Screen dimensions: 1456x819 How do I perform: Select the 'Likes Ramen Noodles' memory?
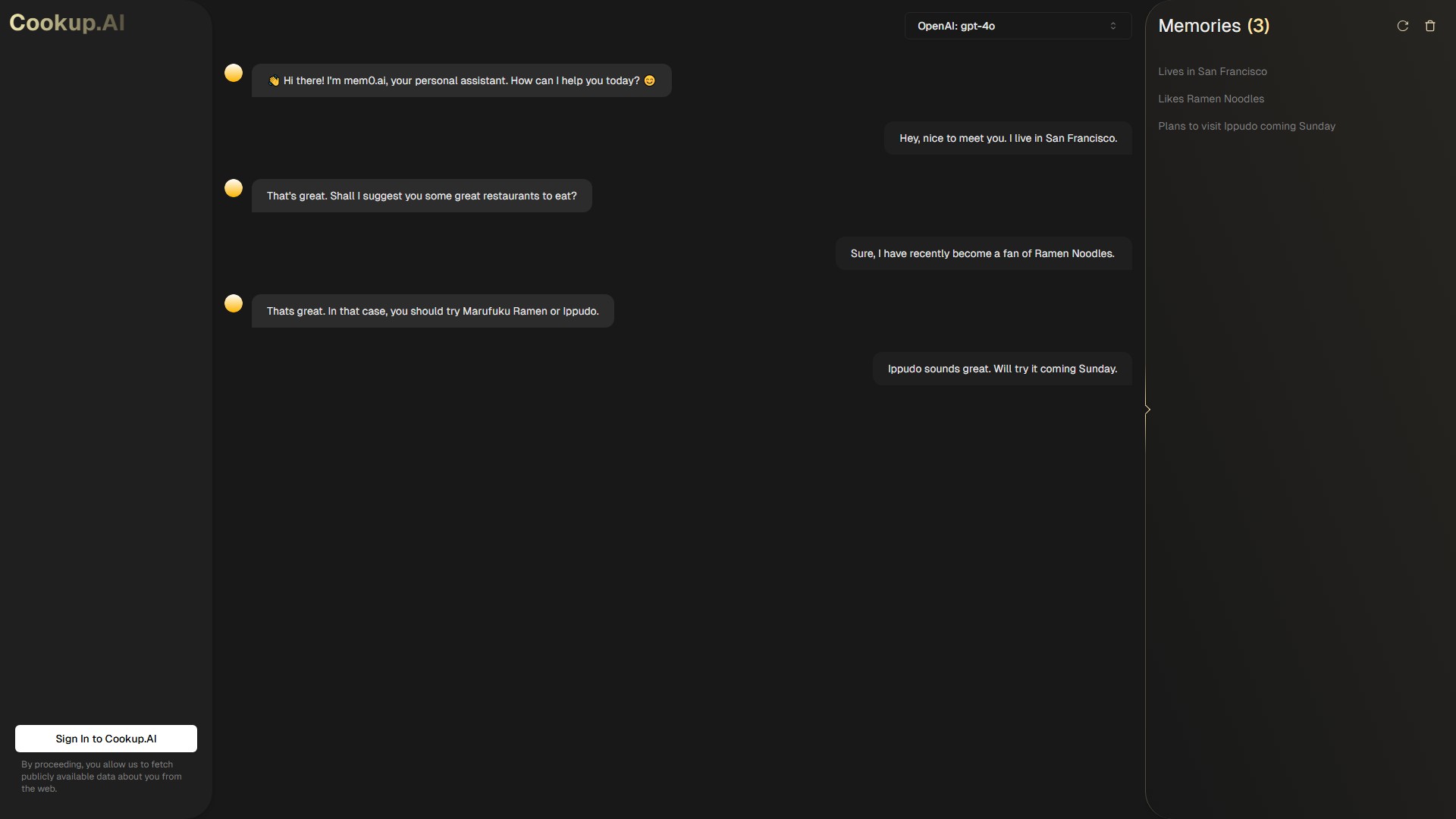click(1211, 99)
